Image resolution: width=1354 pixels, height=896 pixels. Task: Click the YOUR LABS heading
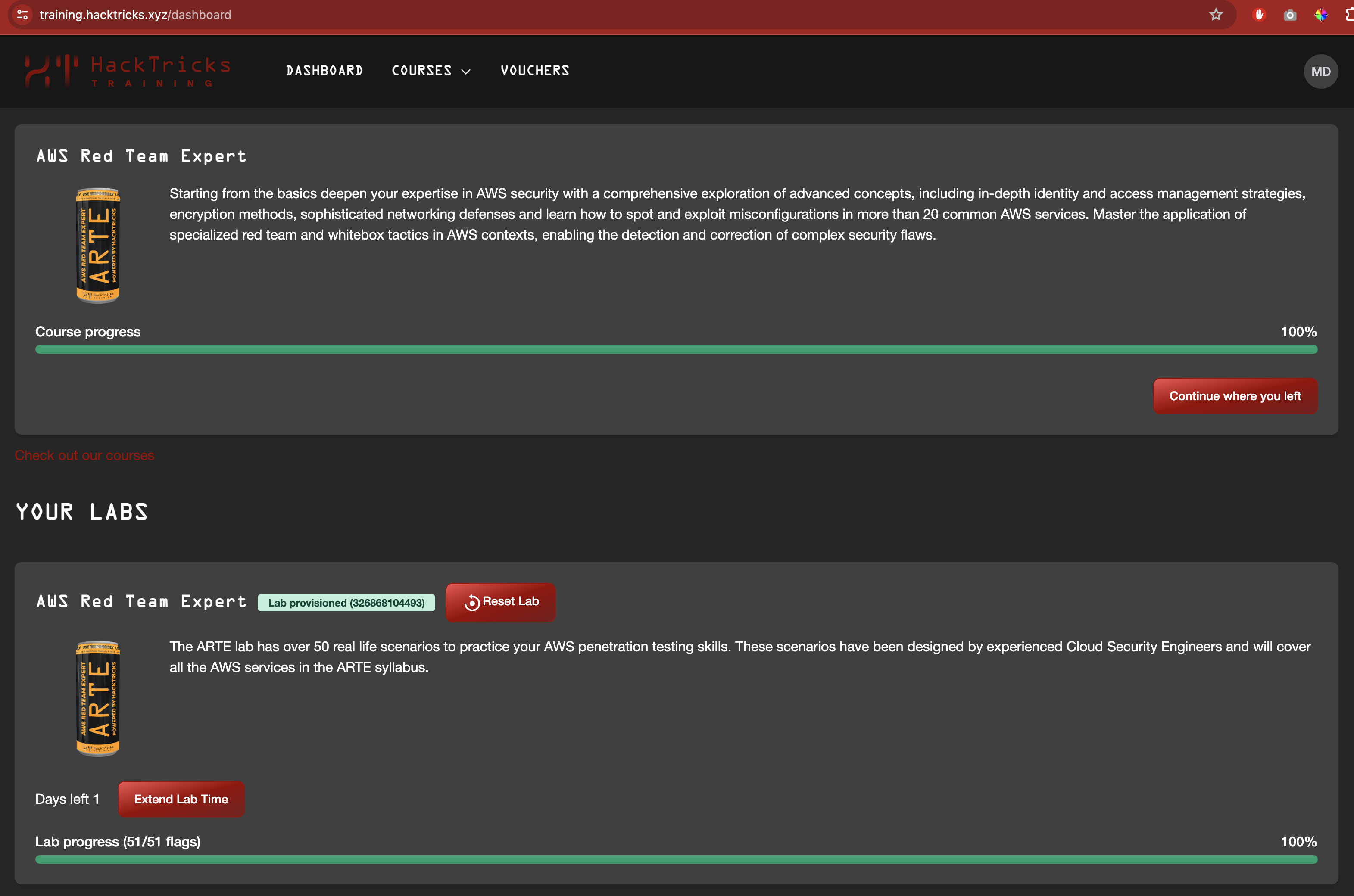click(82, 512)
